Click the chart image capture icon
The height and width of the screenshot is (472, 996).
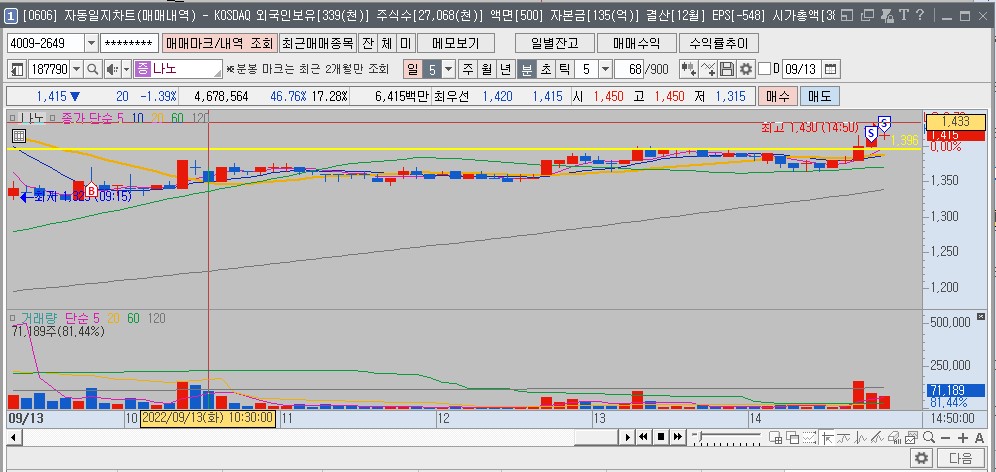pyautogui.click(x=912, y=437)
